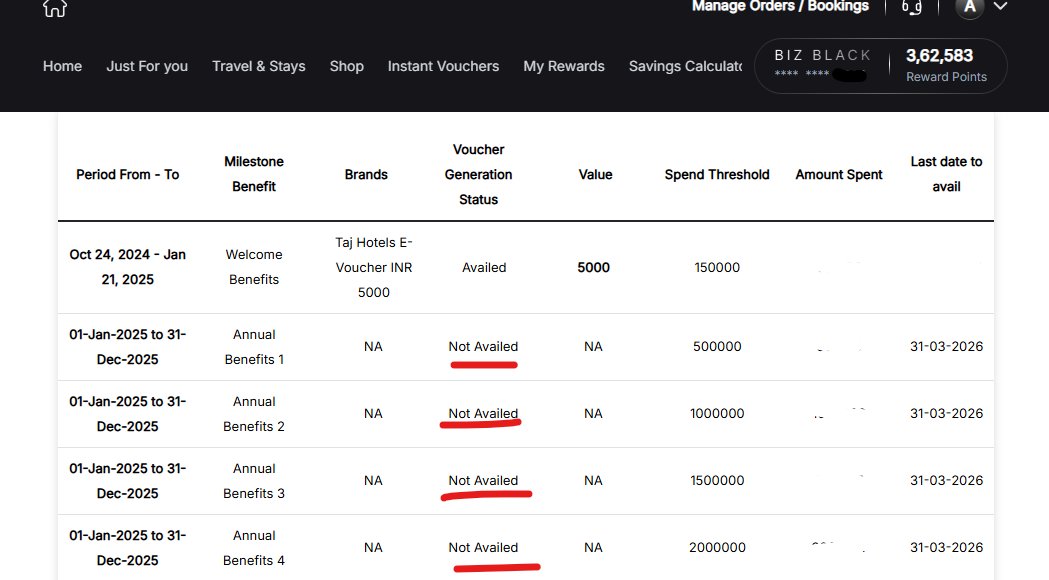Click the customer support headset icon
This screenshot has width=1049, height=580.
911,7
